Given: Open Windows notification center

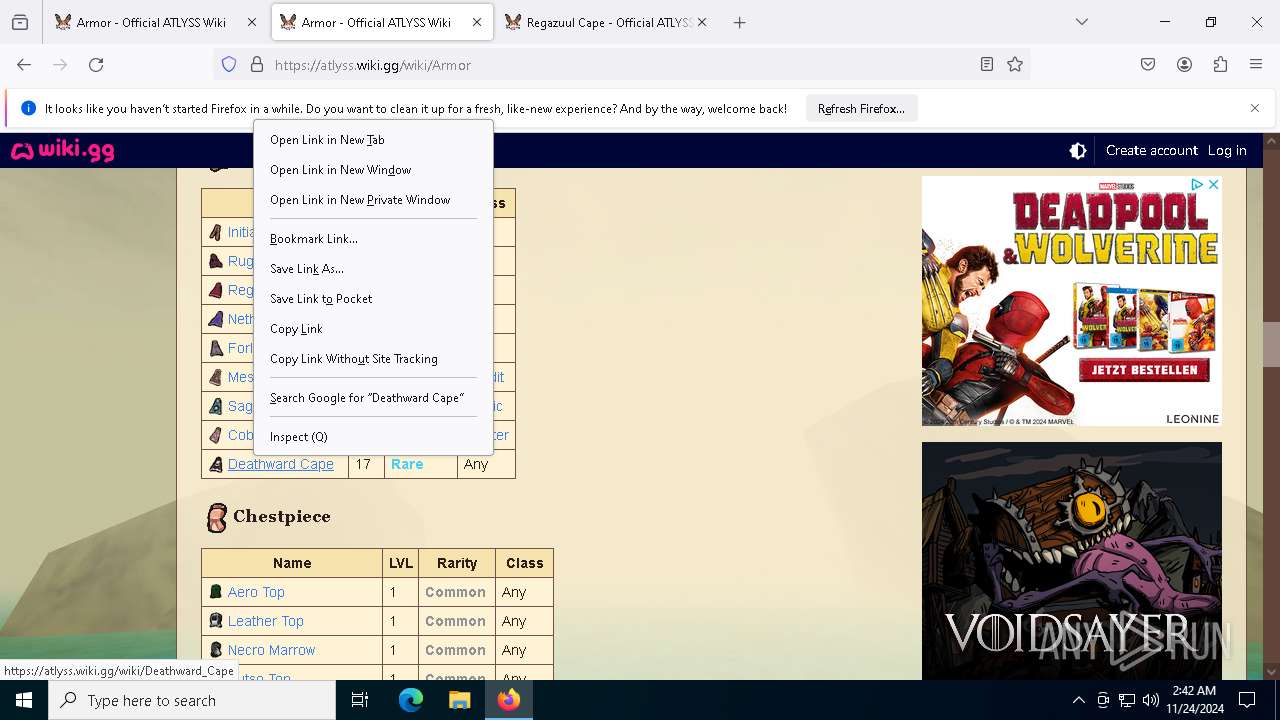Looking at the screenshot, I should tap(1247, 700).
